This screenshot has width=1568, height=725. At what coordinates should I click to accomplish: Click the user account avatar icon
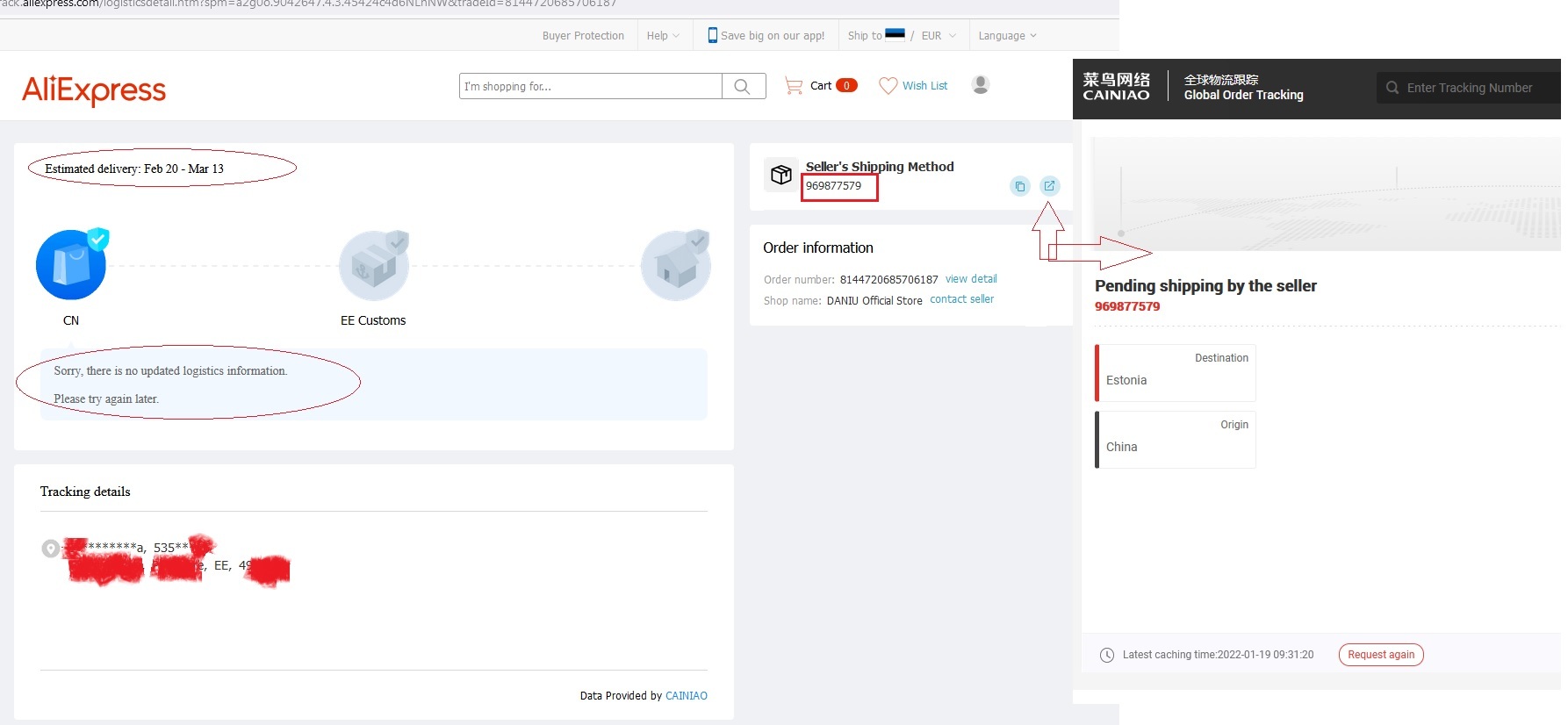point(981,84)
